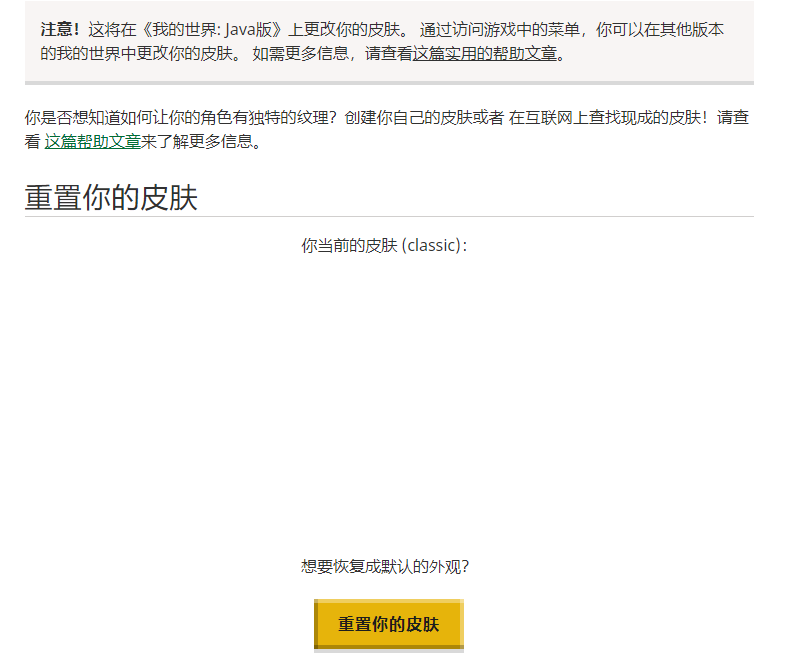Click the yellow "重置你的皮肤" button
Viewport: 791px width, 672px height.
pyautogui.click(x=388, y=625)
